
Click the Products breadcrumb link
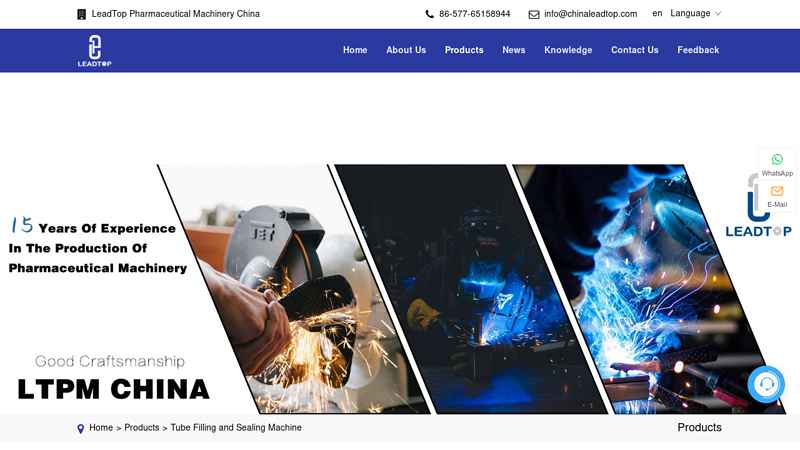142,428
